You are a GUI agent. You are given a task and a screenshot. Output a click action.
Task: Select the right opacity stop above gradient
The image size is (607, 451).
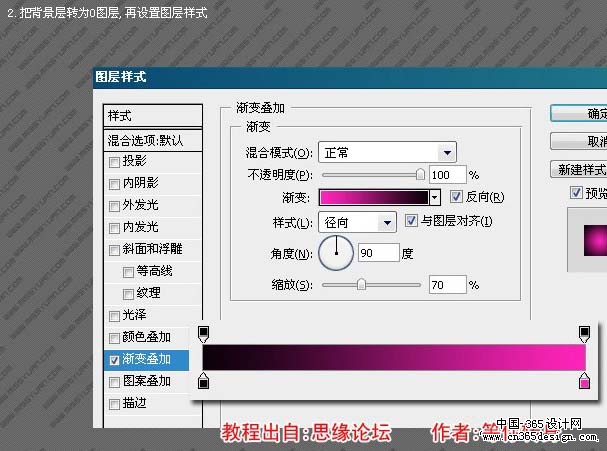[585, 334]
